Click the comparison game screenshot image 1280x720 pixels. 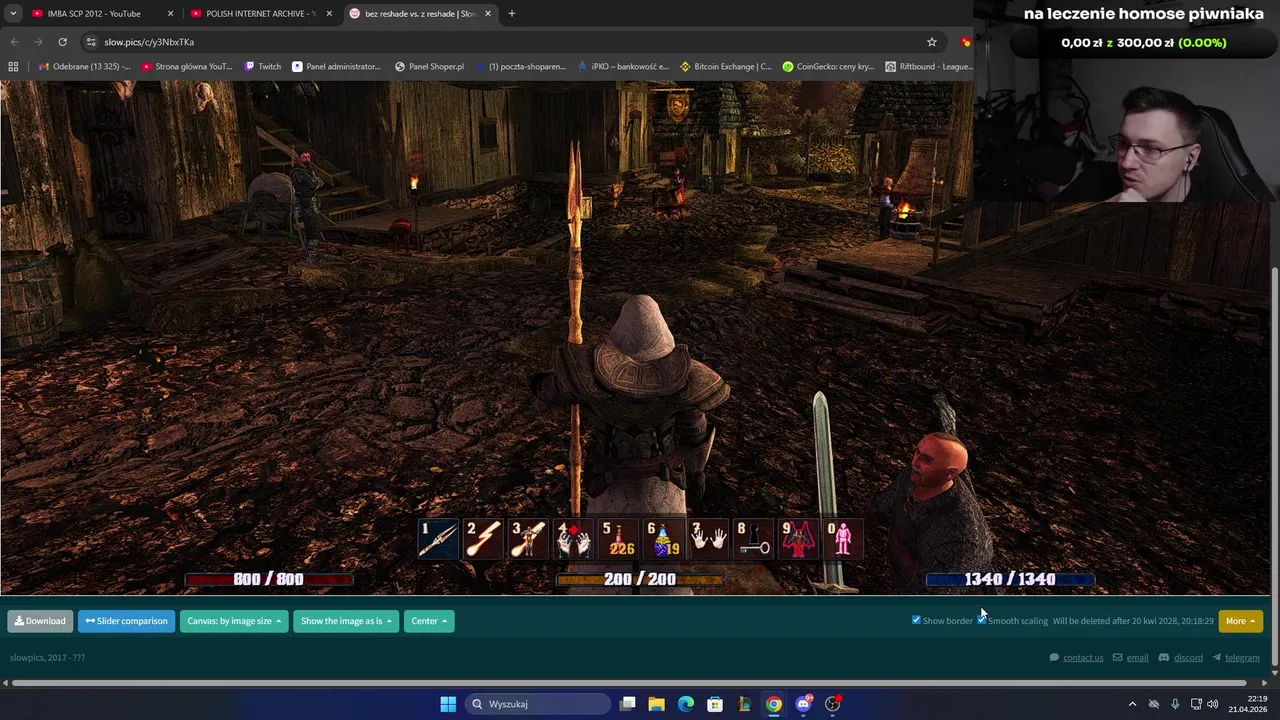pyautogui.click(x=635, y=338)
